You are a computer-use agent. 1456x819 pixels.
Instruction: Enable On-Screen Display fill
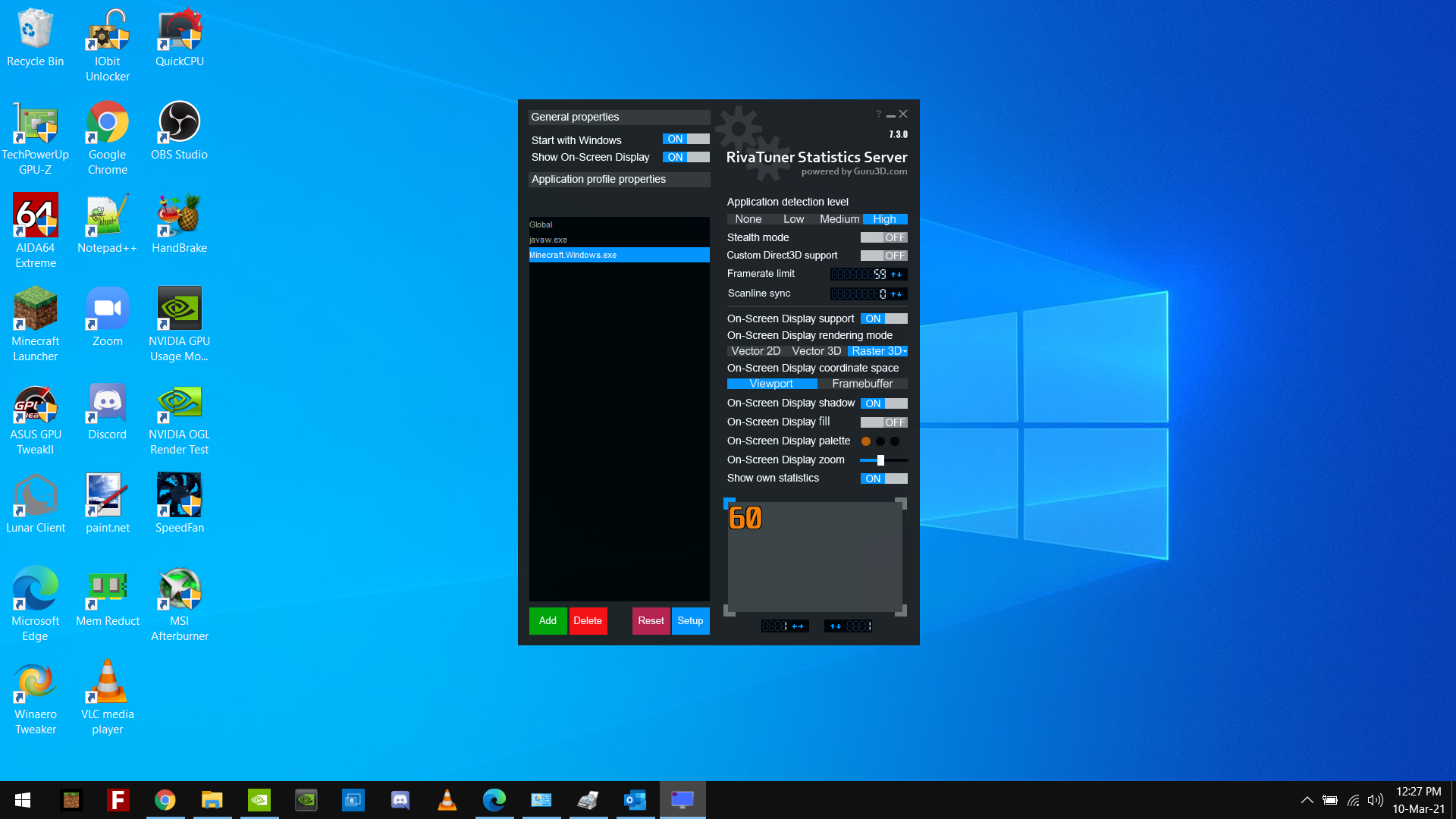883,422
